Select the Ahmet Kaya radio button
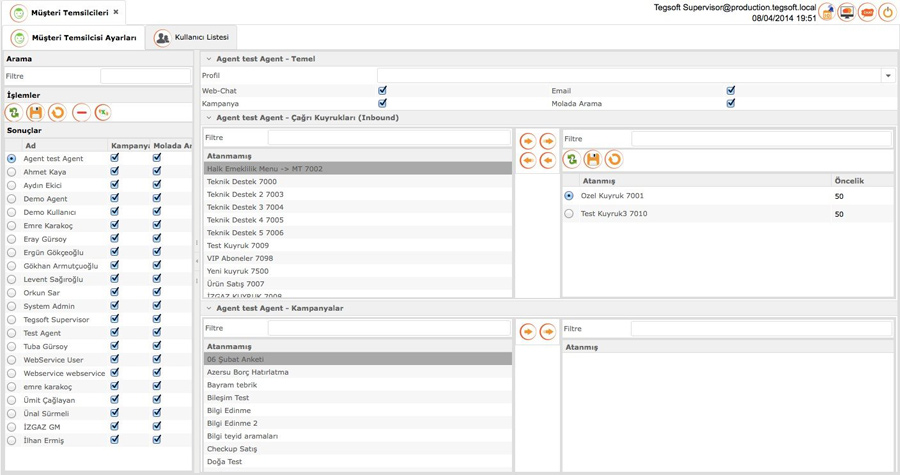The width and height of the screenshot is (900, 475). [x=11, y=172]
